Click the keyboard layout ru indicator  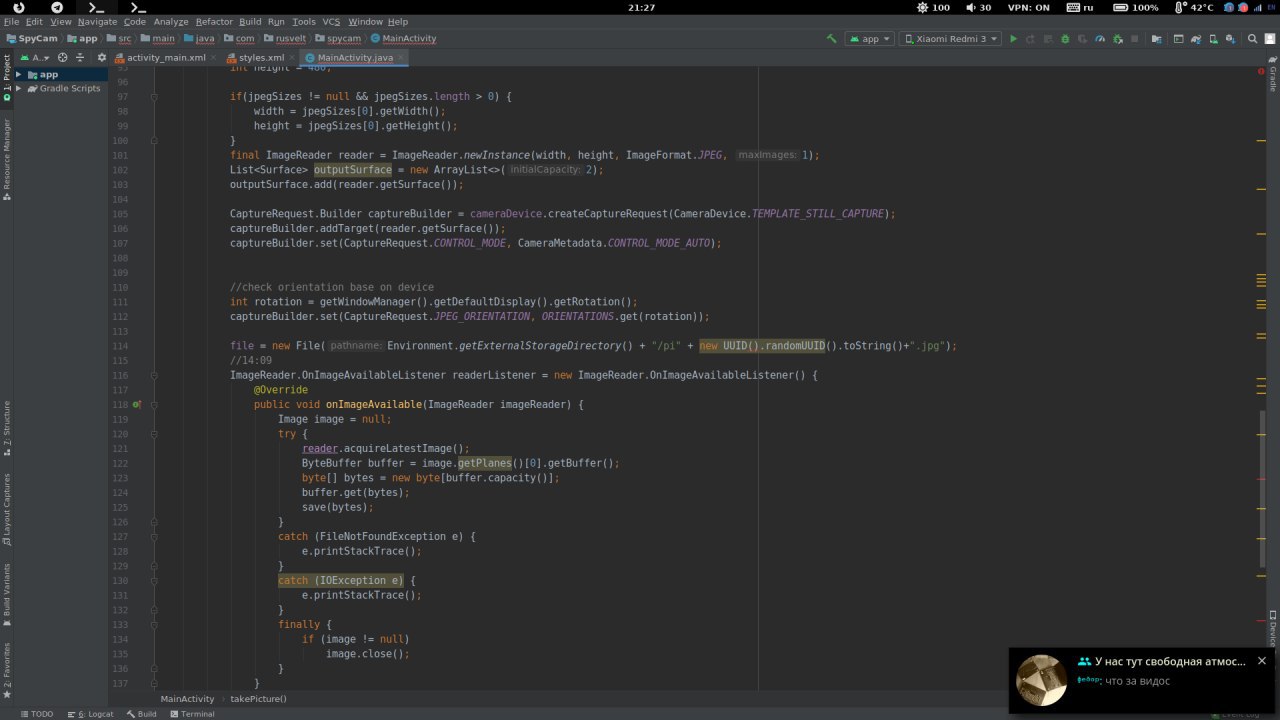pos(1080,7)
